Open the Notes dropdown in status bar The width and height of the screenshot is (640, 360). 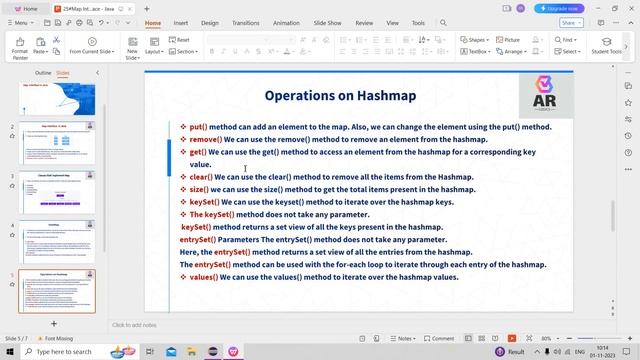[x=403, y=338]
